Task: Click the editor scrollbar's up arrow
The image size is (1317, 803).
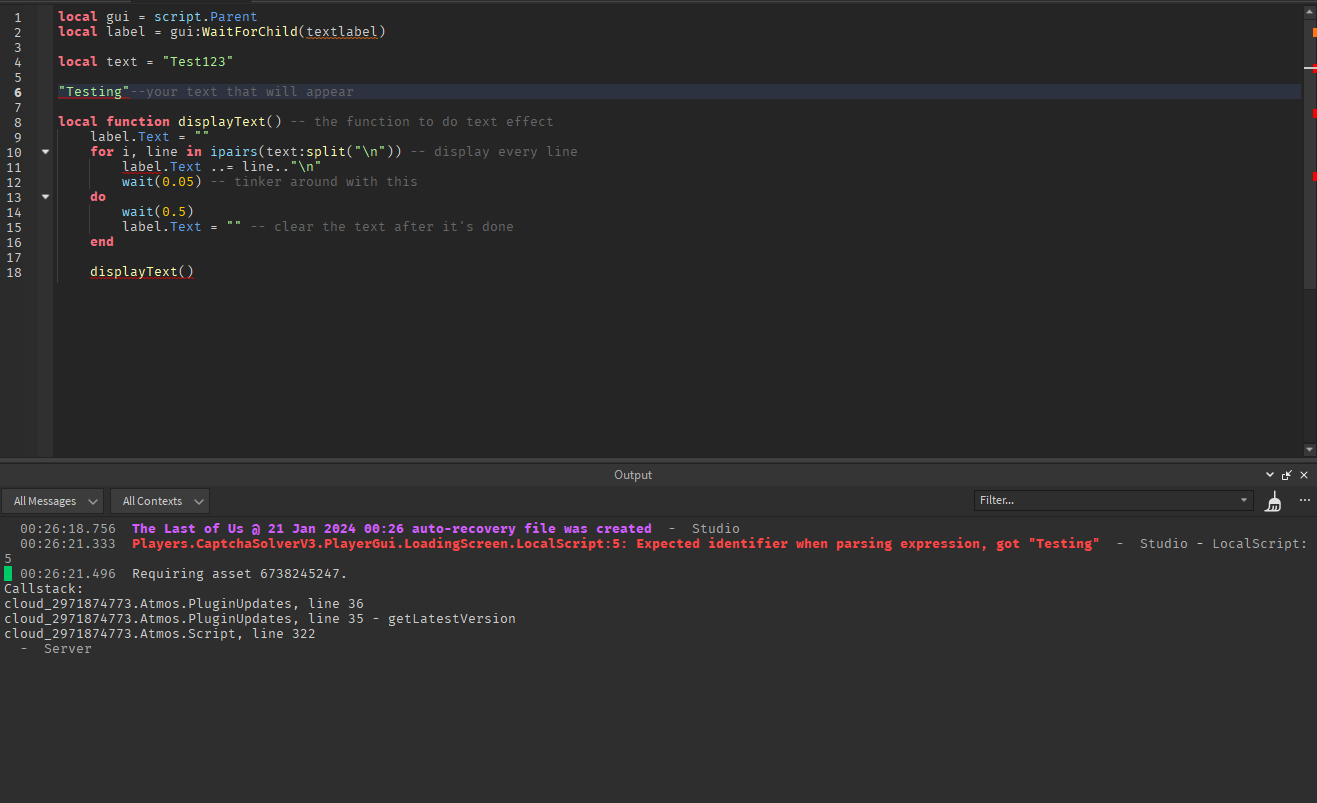Action: 1309,10
